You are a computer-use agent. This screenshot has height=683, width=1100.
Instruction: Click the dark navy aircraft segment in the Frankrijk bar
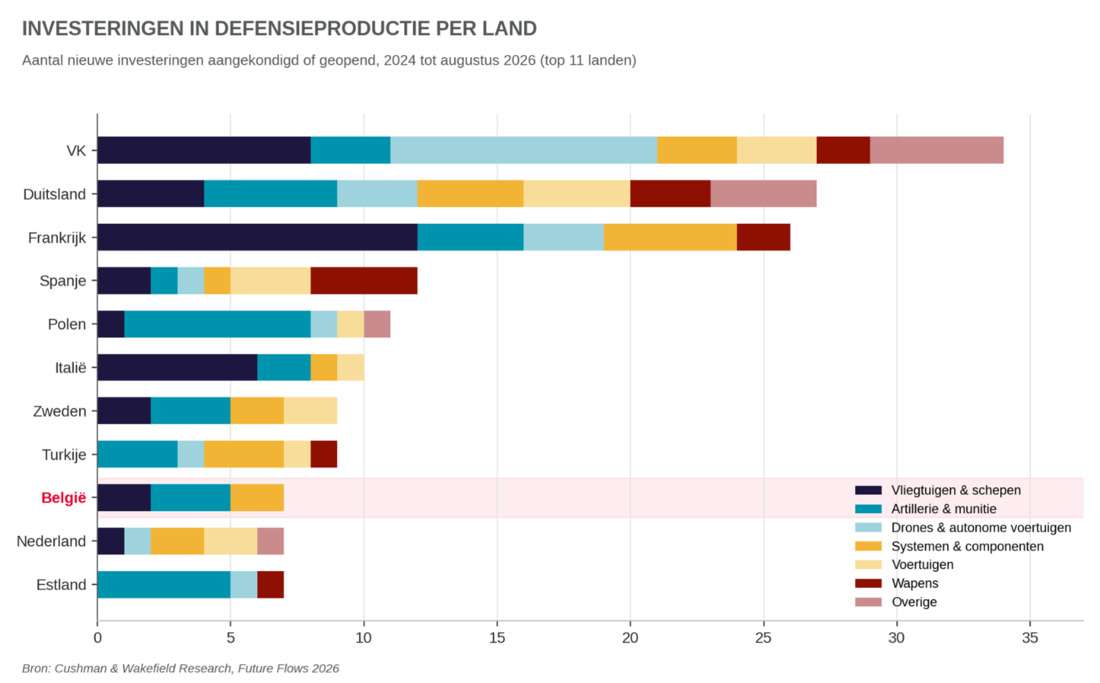[257, 237]
